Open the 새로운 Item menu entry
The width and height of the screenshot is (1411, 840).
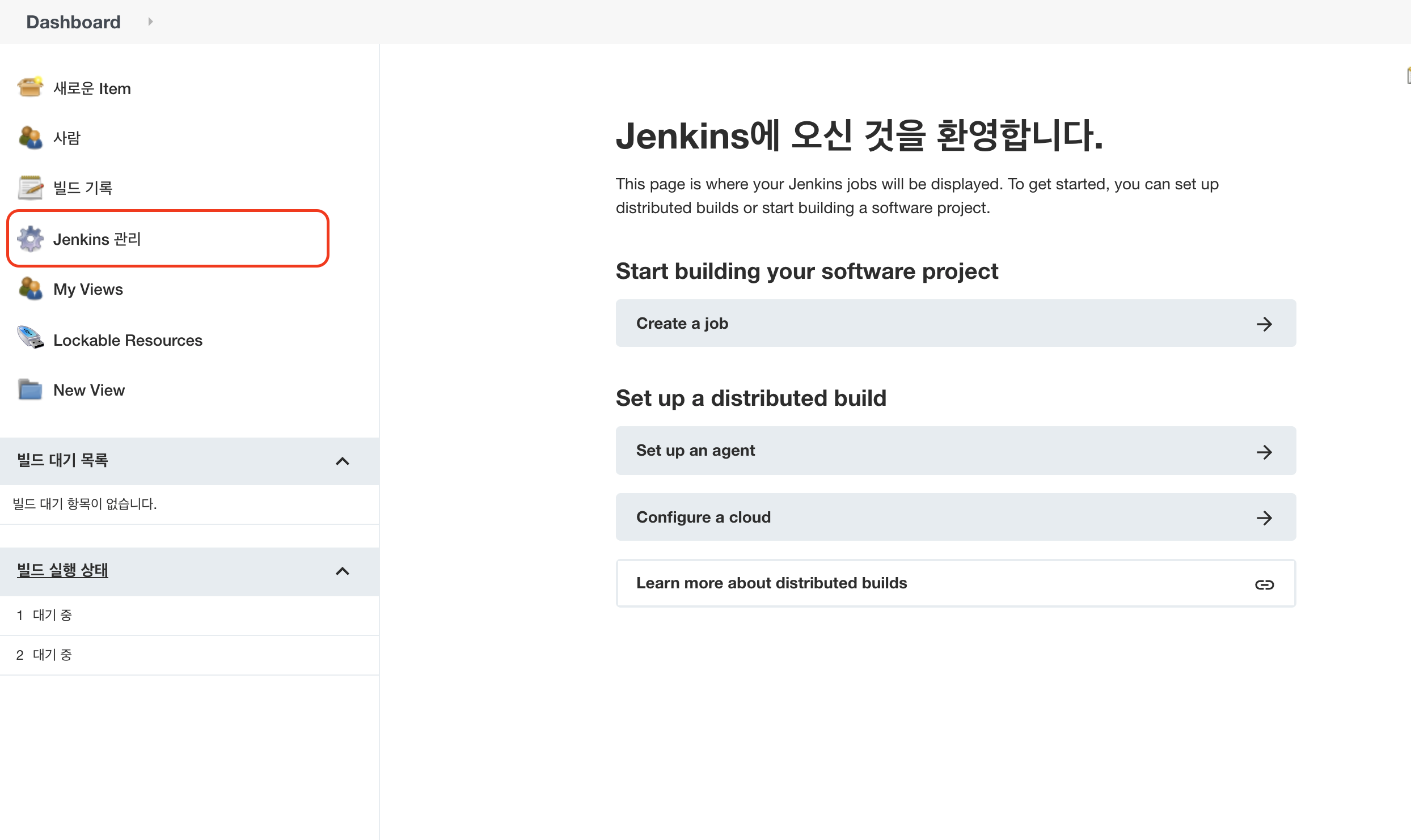(x=92, y=88)
